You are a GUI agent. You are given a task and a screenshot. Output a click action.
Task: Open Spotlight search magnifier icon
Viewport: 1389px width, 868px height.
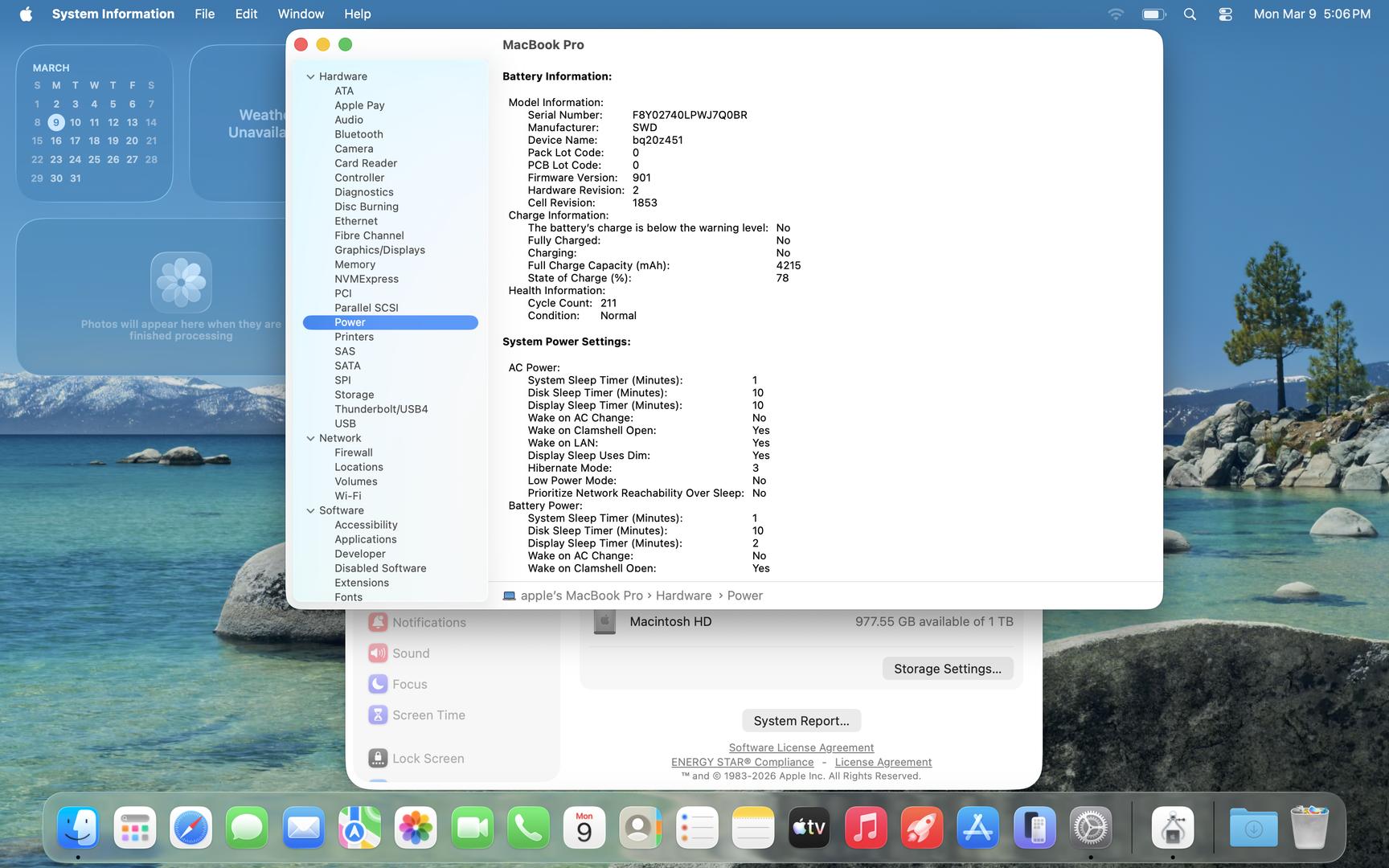coord(1190,14)
